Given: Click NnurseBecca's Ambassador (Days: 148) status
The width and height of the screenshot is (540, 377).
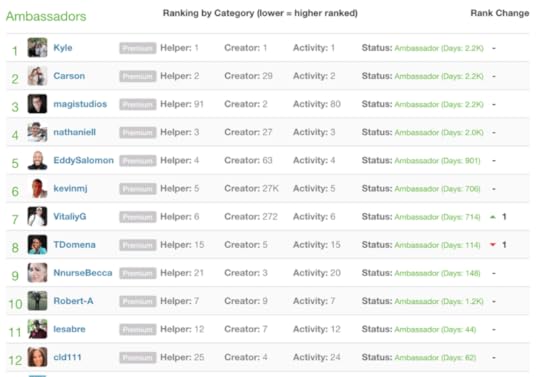Looking at the screenshot, I should (x=437, y=273).
